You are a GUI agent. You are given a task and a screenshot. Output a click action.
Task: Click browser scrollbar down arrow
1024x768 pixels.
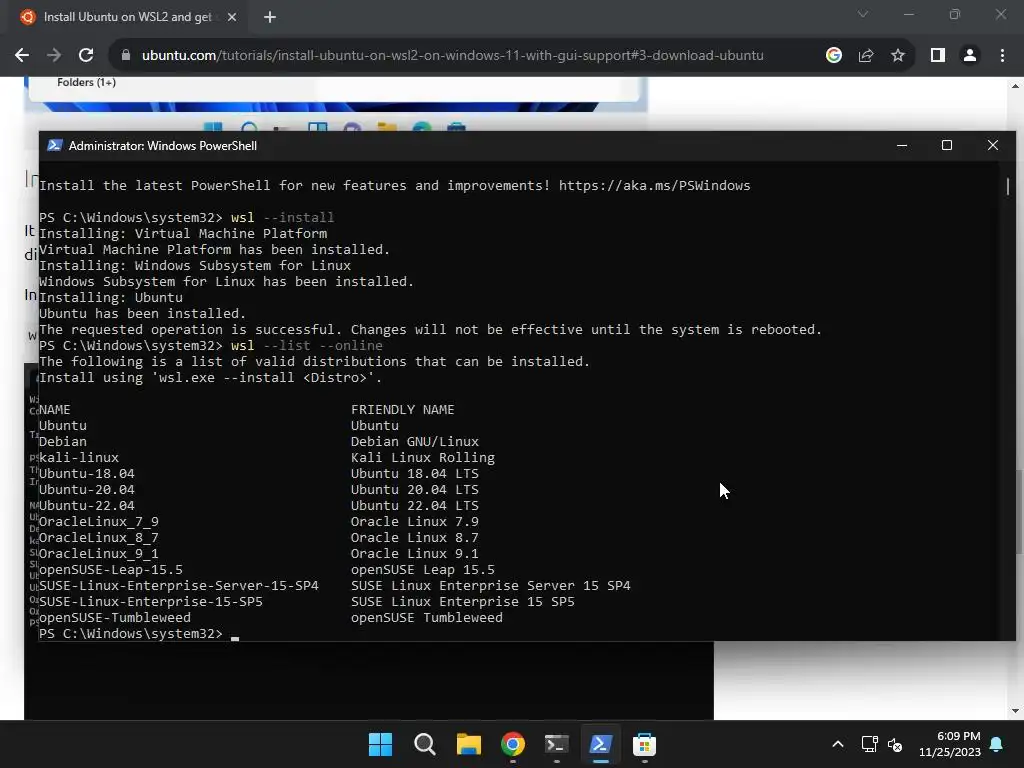(1015, 711)
